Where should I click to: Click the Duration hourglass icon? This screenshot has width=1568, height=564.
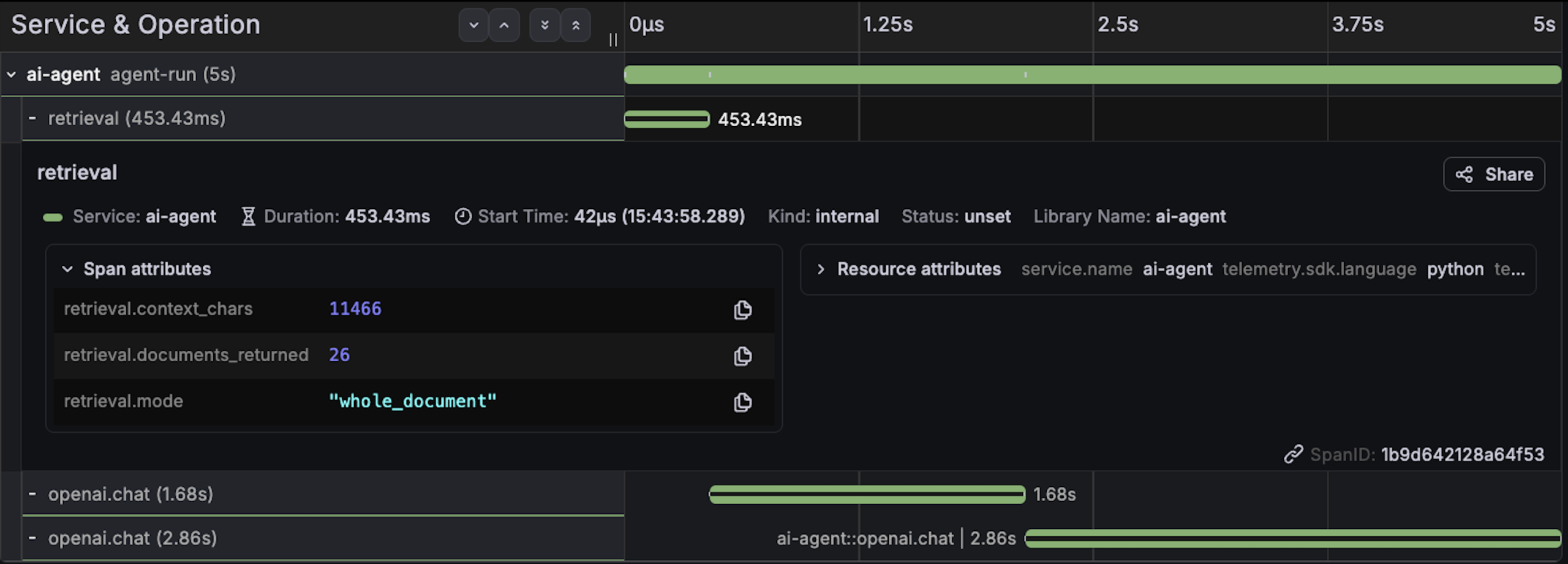click(x=248, y=216)
